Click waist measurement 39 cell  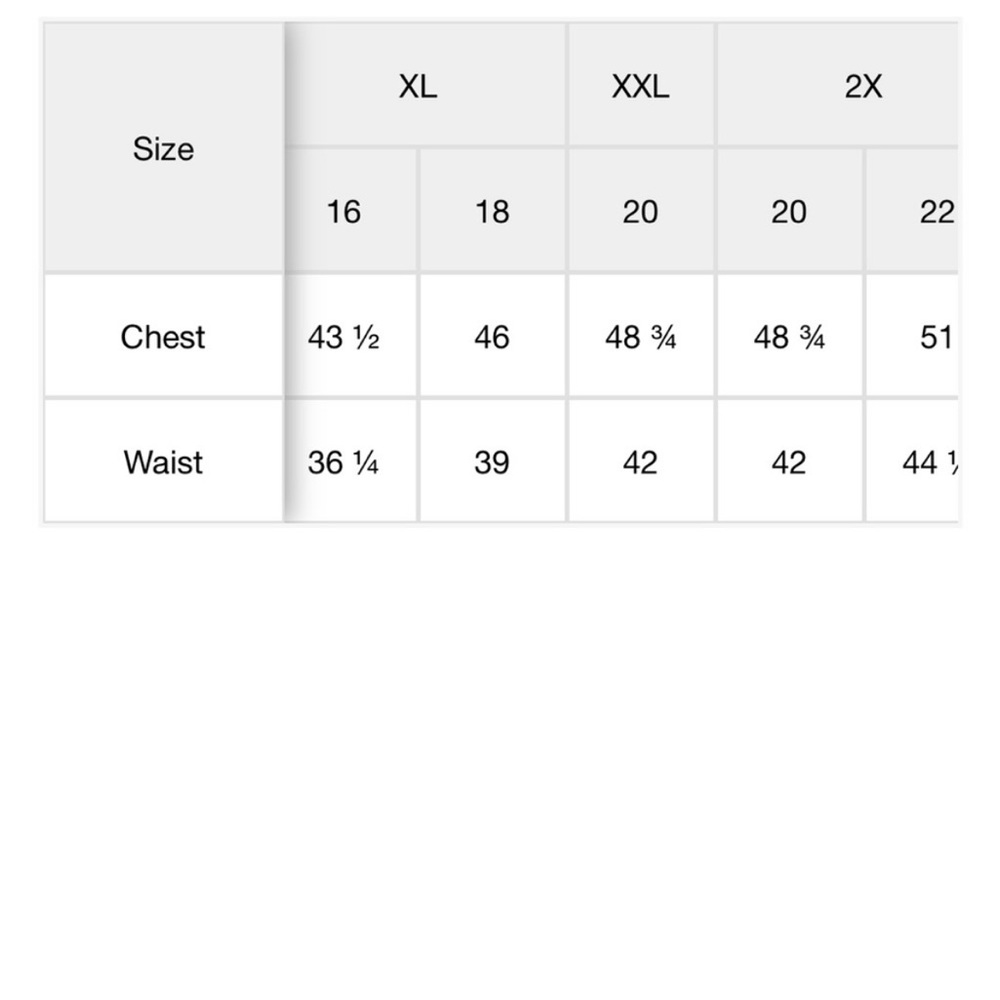click(x=492, y=462)
